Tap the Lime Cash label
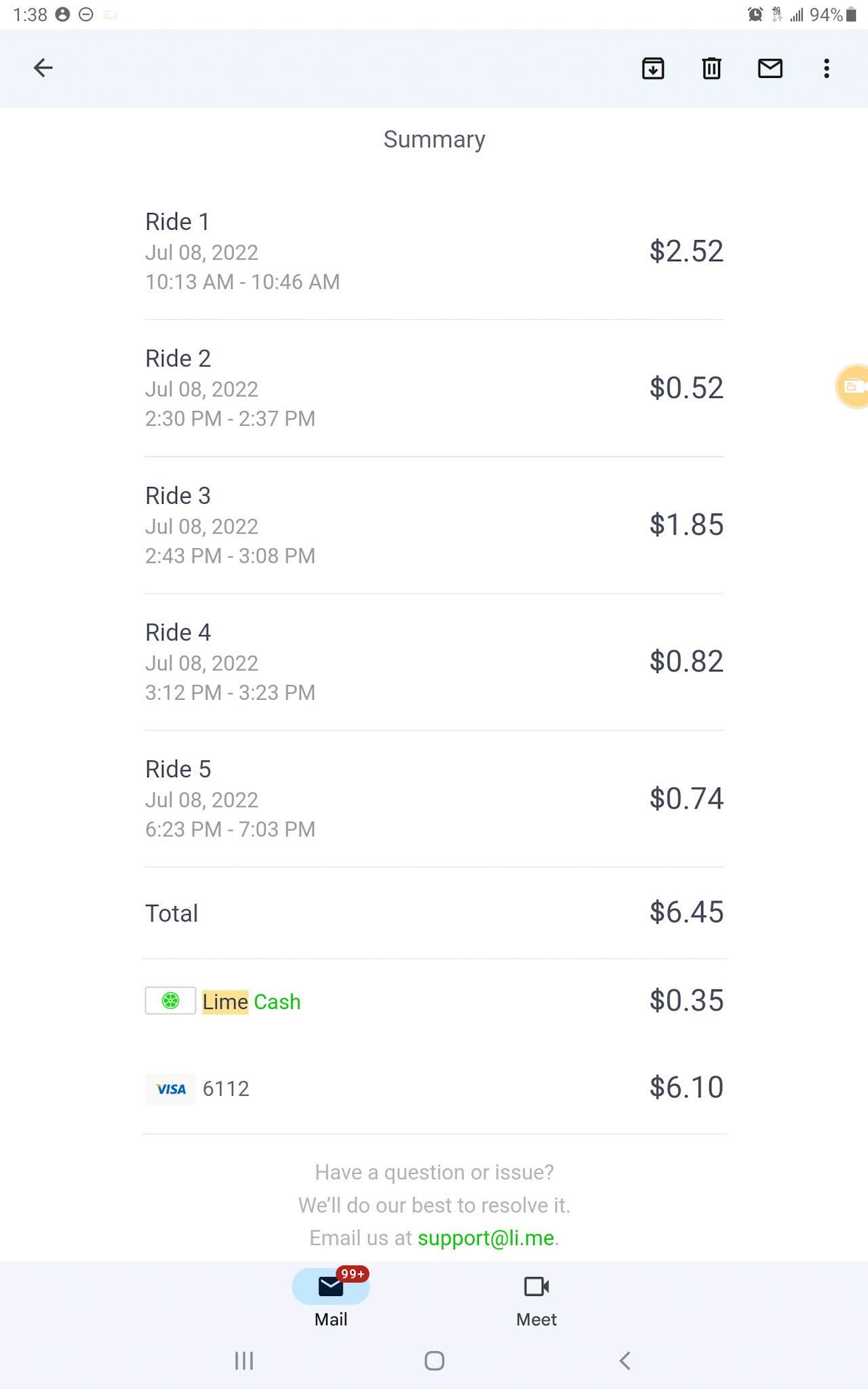The image size is (868, 1389). tap(251, 1002)
